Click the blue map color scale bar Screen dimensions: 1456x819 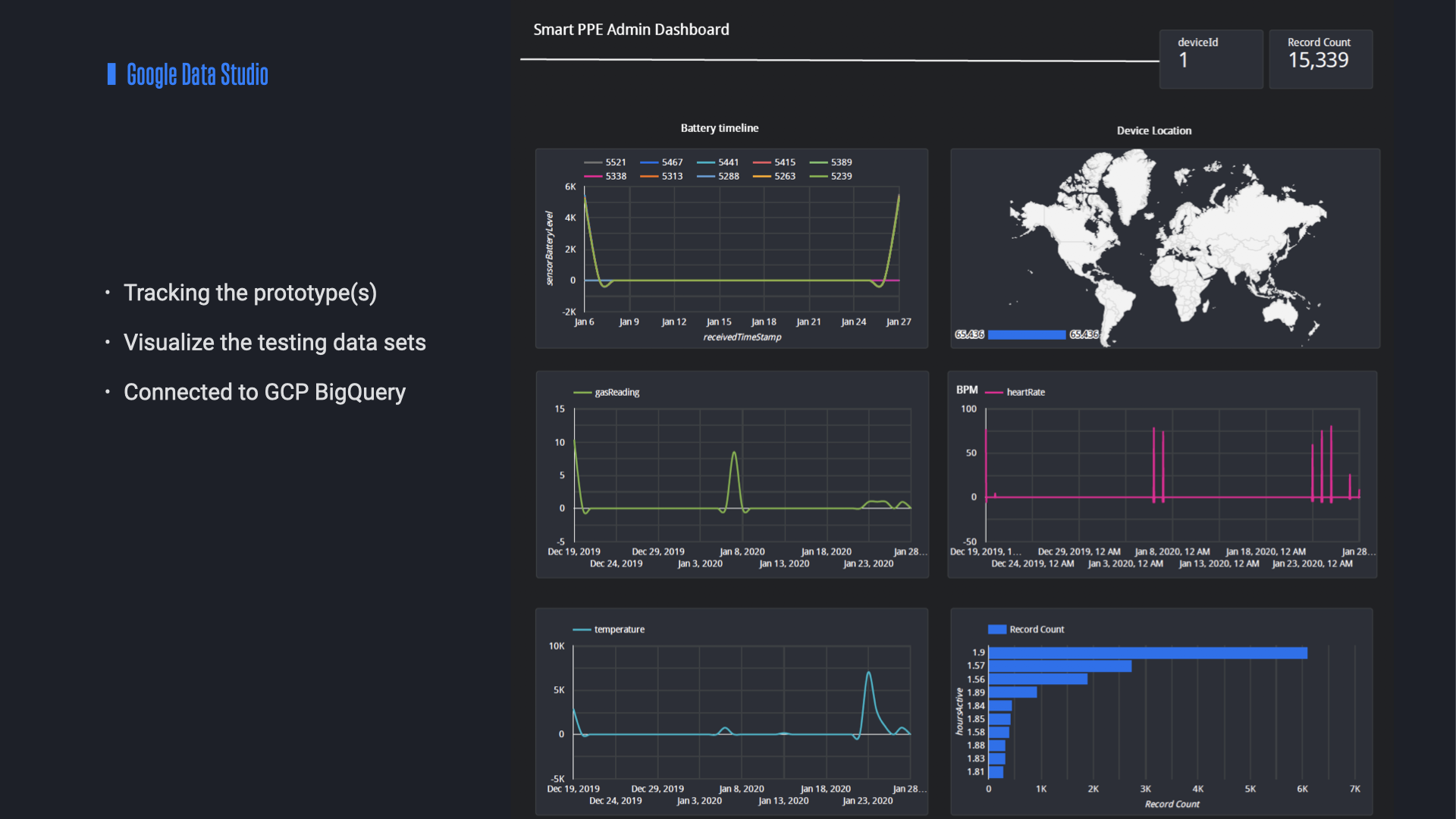pyautogui.click(x=1027, y=334)
